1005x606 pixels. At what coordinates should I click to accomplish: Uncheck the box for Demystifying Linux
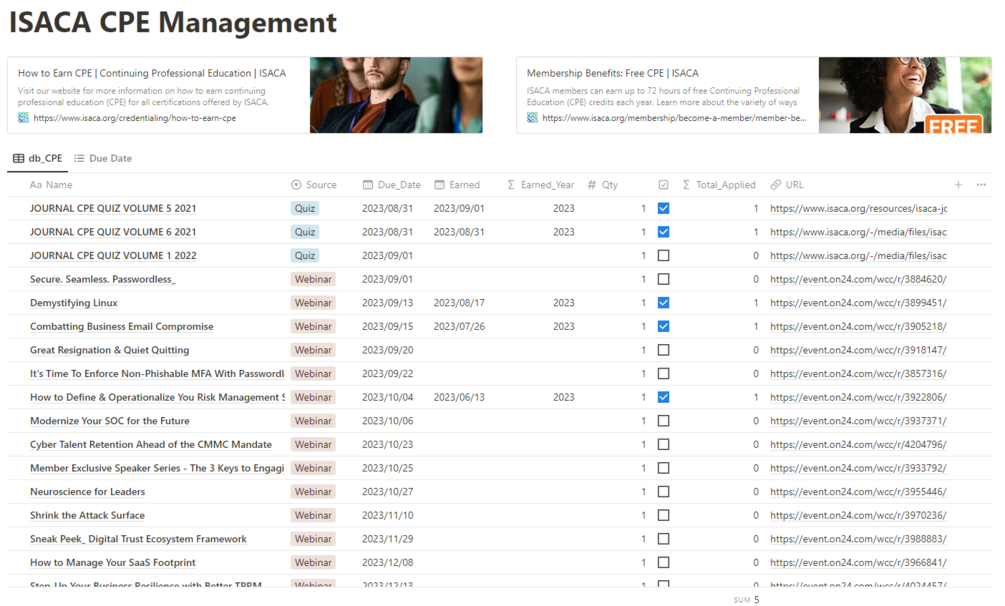click(x=663, y=303)
